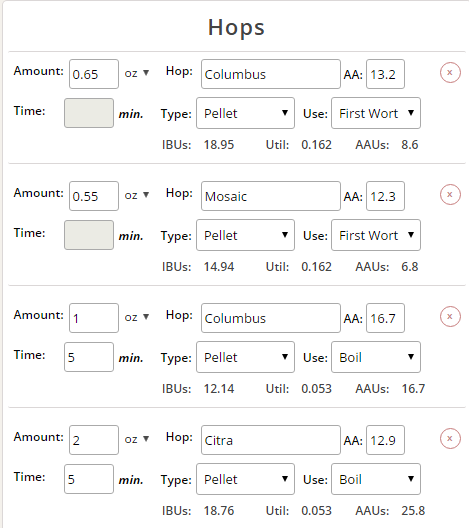The height and width of the screenshot is (528, 469).
Task: Open Type dropdown for Mosaic hop
Action: [245, 235]
